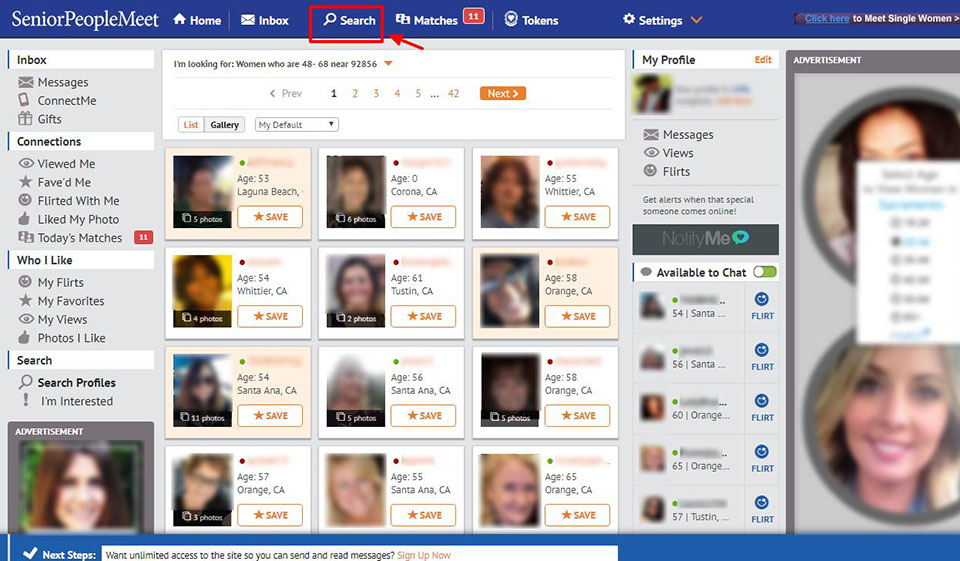Open the My Default sort dropdown
This screenshot has height=561, width=960.
tap(297, 125)
